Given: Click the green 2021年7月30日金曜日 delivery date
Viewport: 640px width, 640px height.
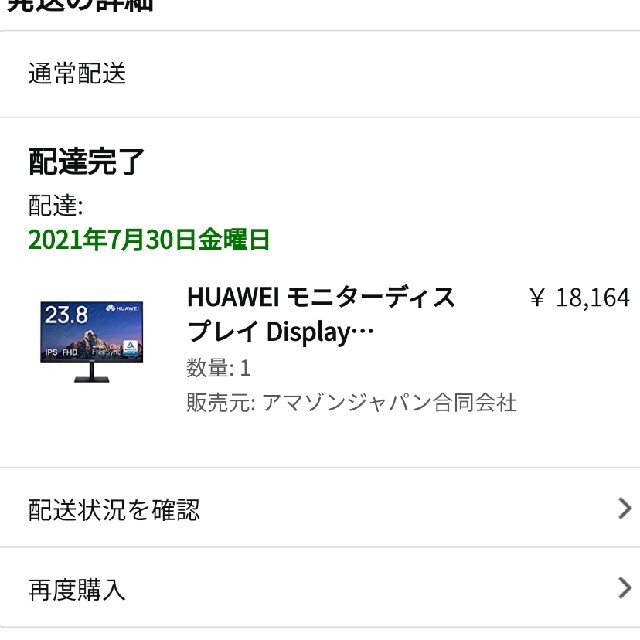Looking at the screenshot, I should pyautogui.click(x=149, y=240).
